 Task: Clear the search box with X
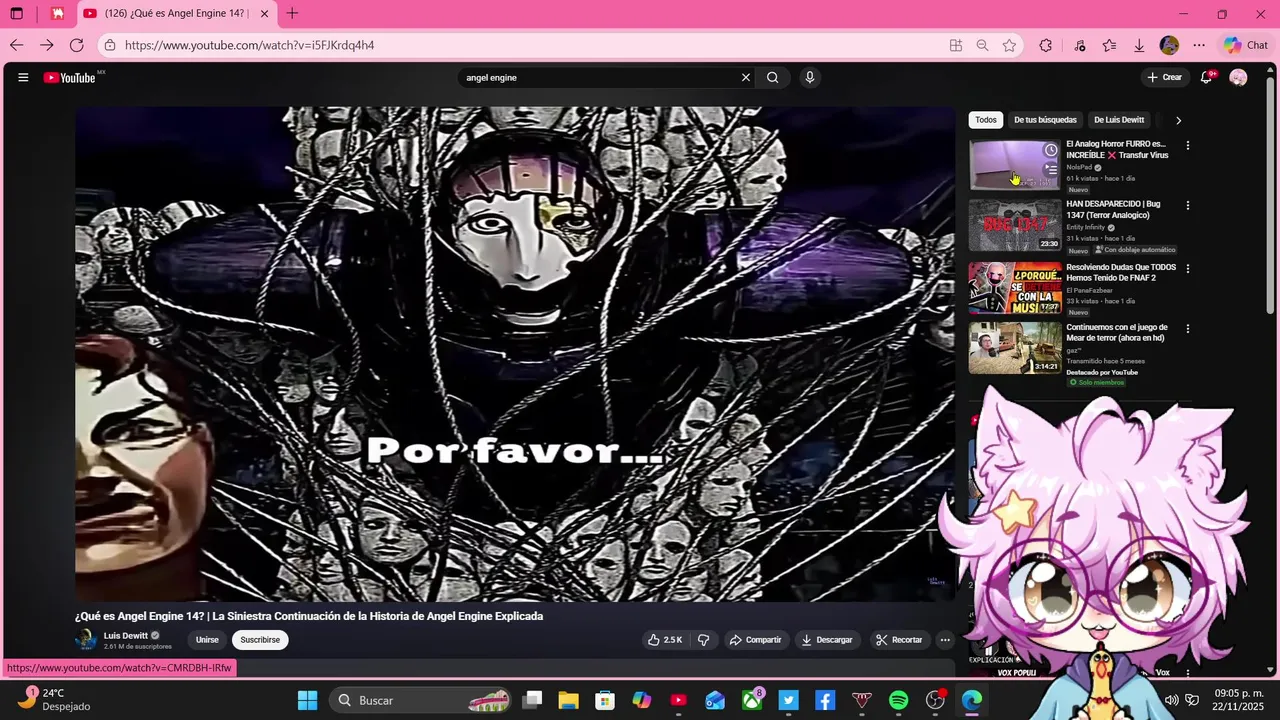[x=745, y=77]
